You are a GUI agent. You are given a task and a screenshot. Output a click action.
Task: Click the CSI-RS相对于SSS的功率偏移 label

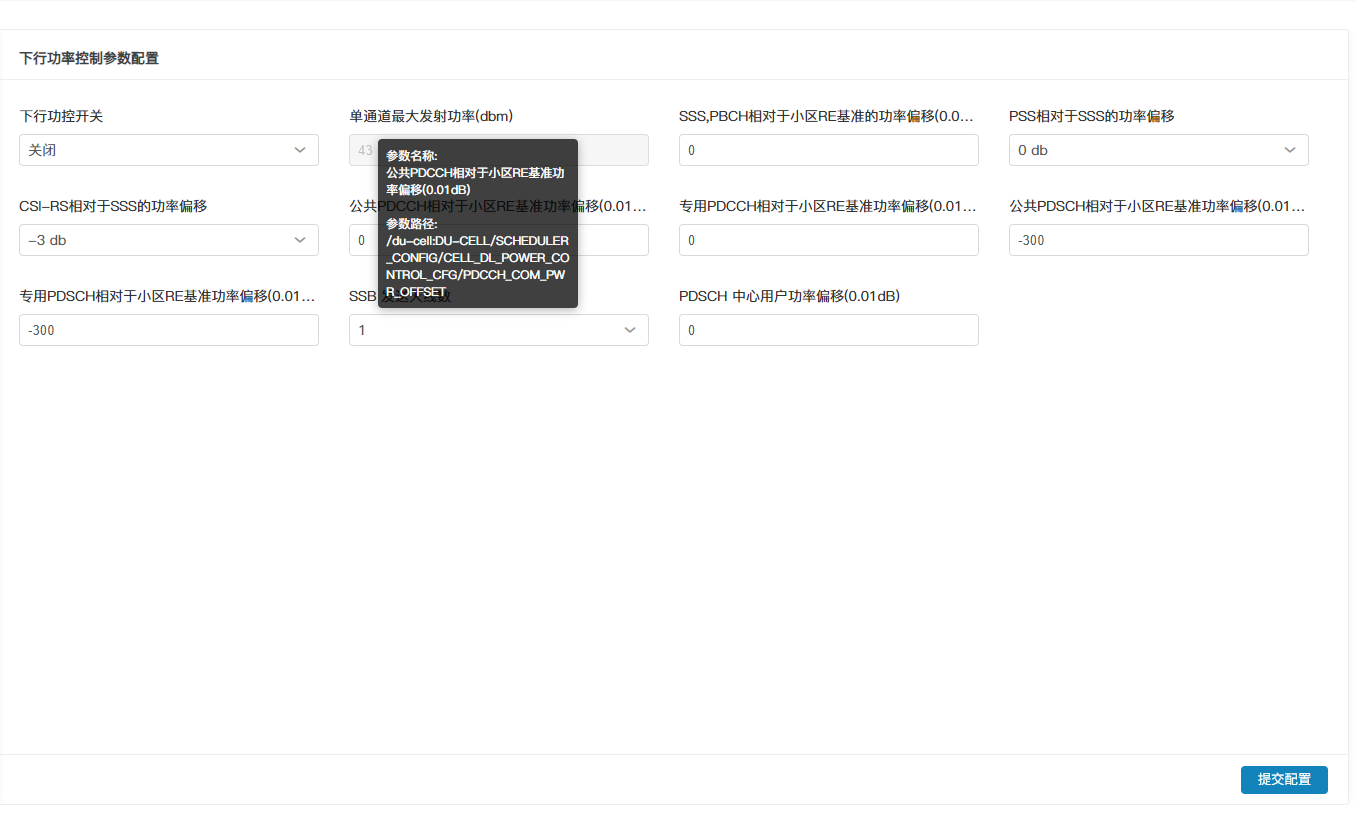(113, 206)
